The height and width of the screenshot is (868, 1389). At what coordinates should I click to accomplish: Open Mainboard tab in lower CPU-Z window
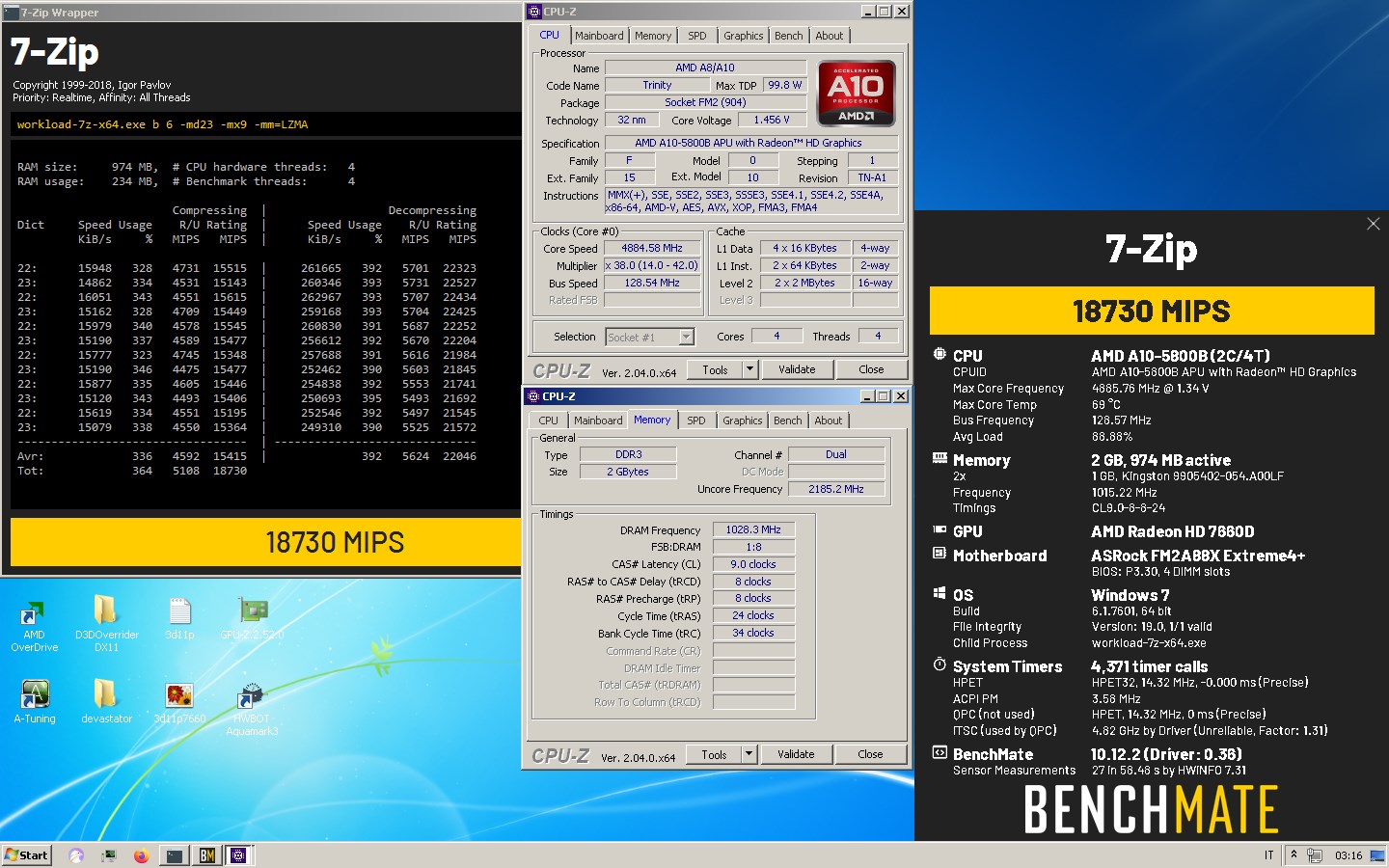[598, 420]
